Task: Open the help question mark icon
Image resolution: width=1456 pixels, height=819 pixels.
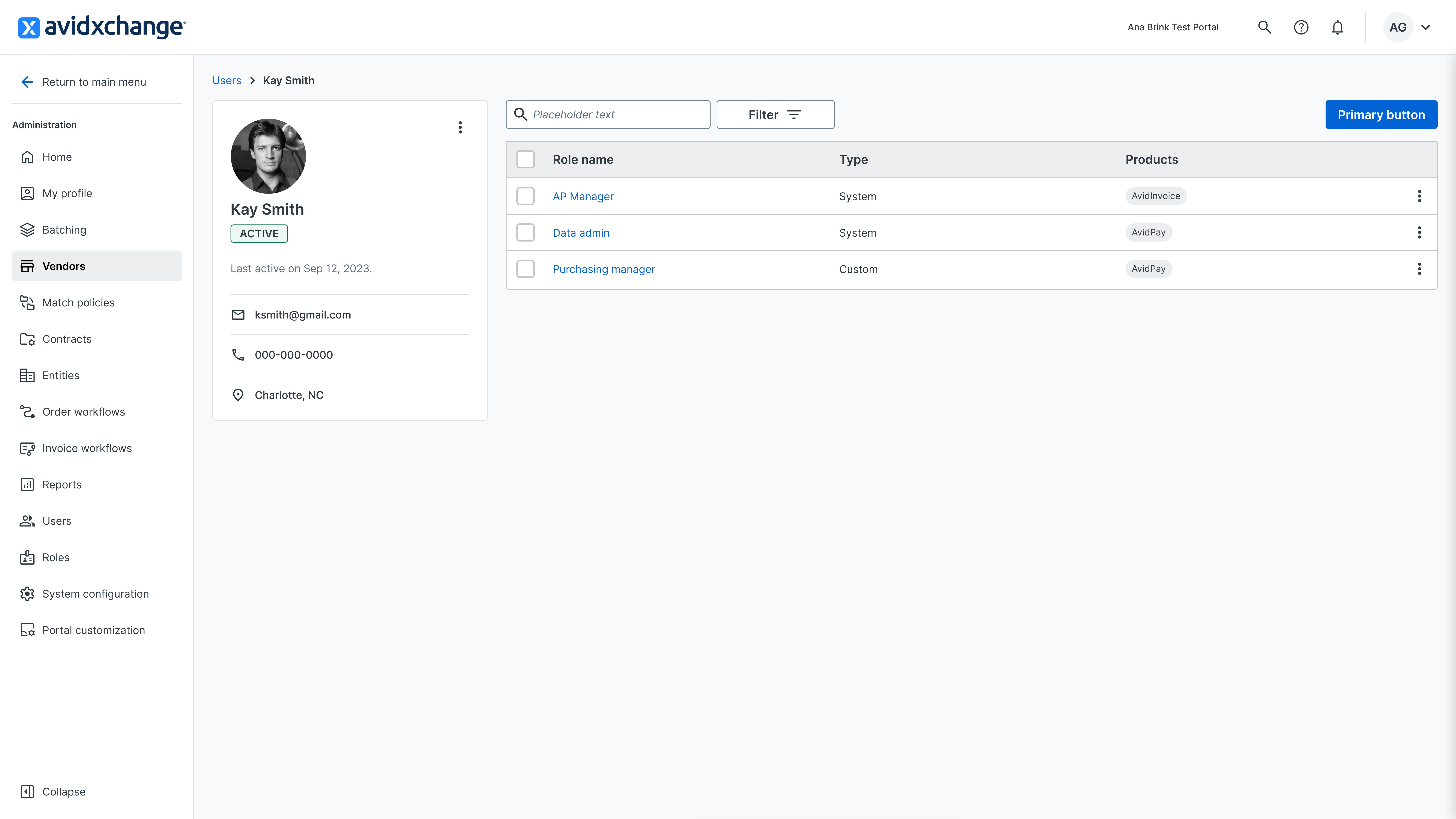Action: (1301, 27)
